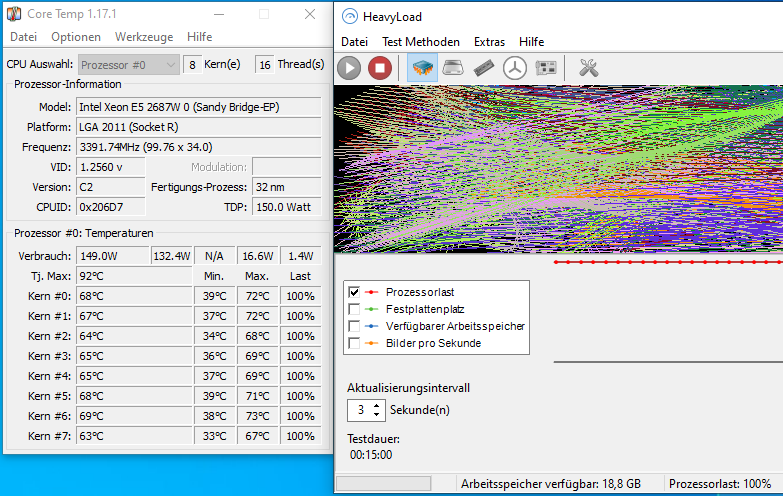Image resolution: width=783 pixels, height=496 pixels.
Task: Click the CPUID value 0x206D7
Action: [x=111, y=207]
